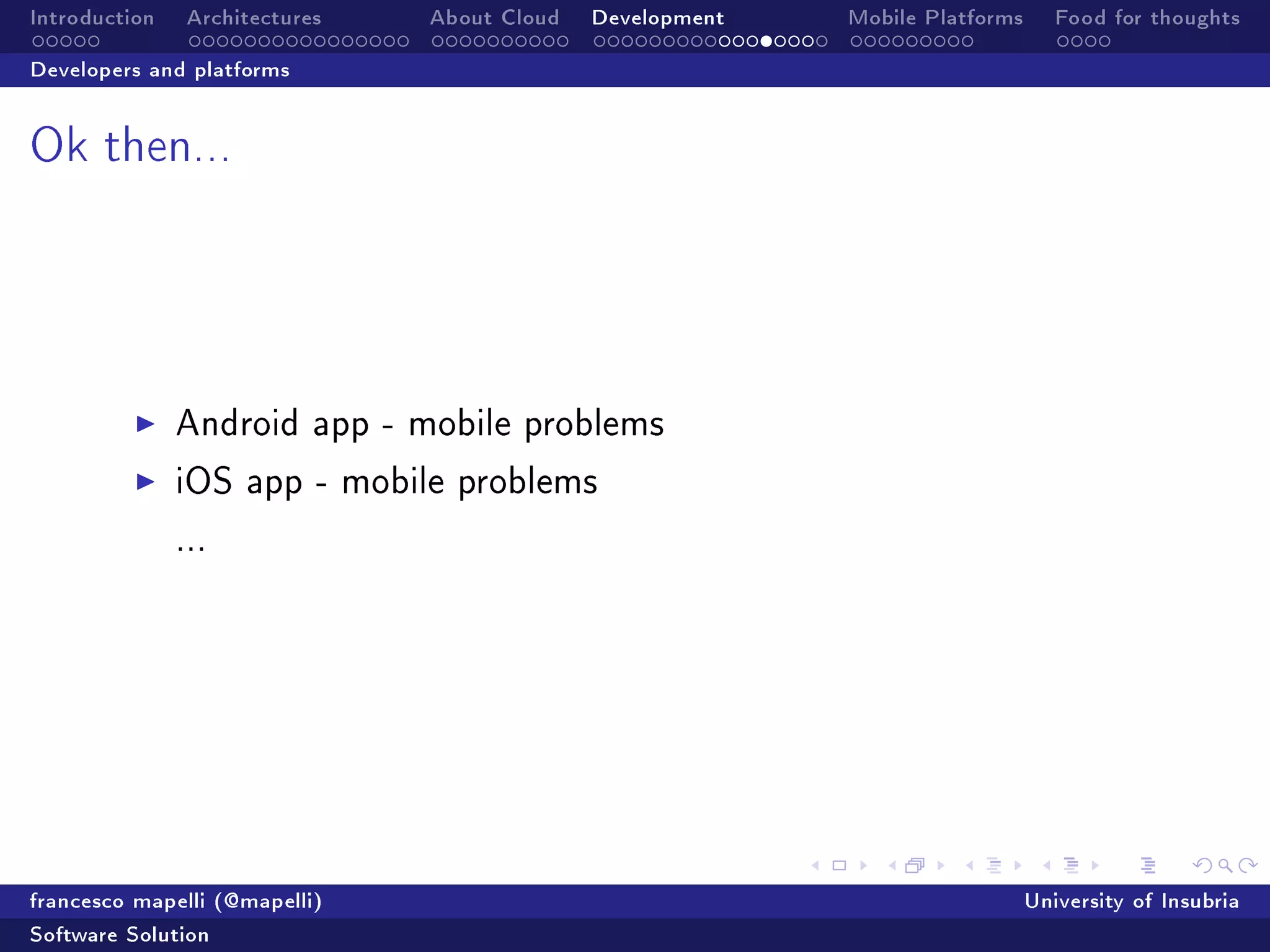Click the presentation/appendix lines icon

[x=1148, y=865]
